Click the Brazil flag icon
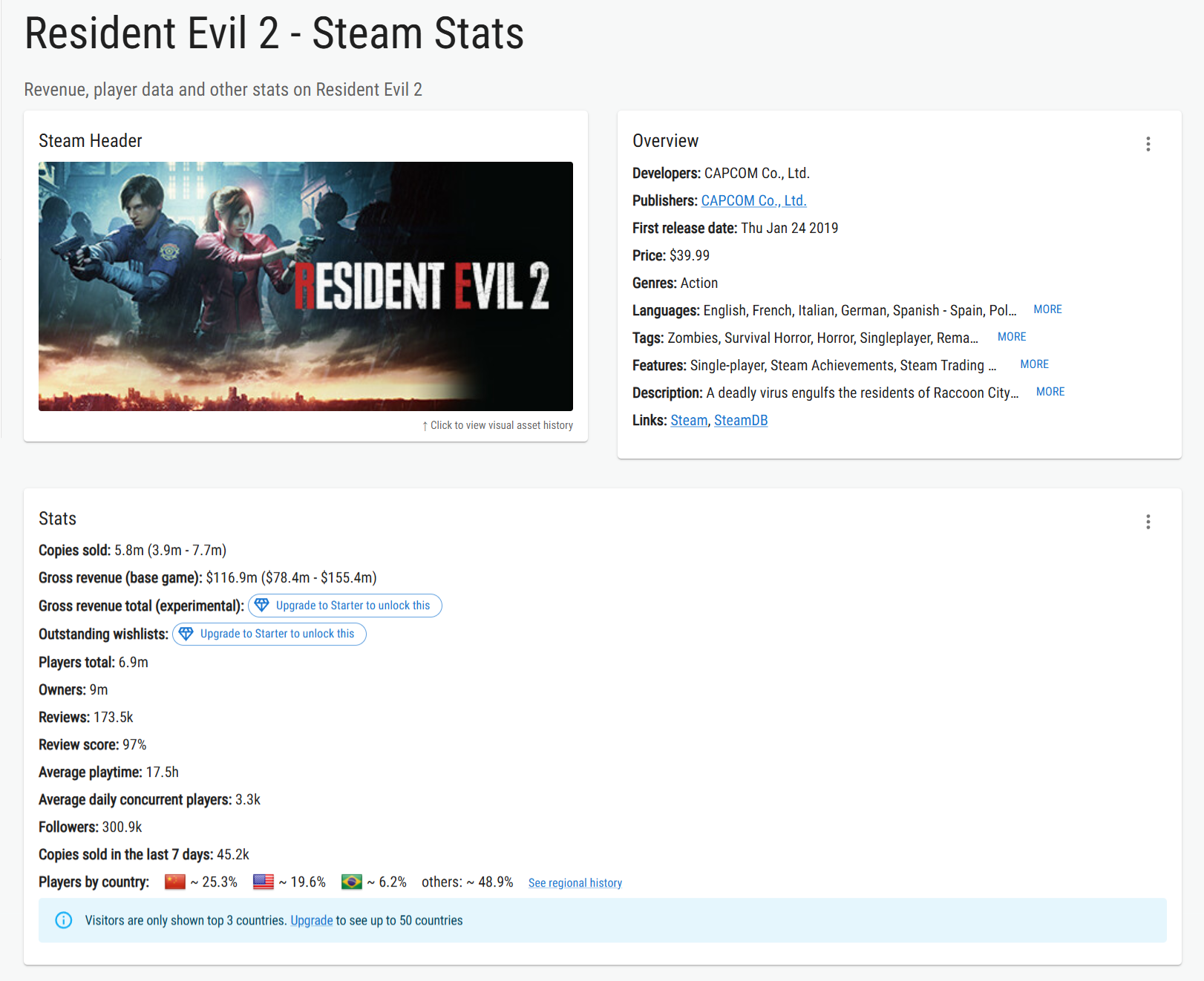The height and width of the screenshot is (981, 1204). [352, 882]
